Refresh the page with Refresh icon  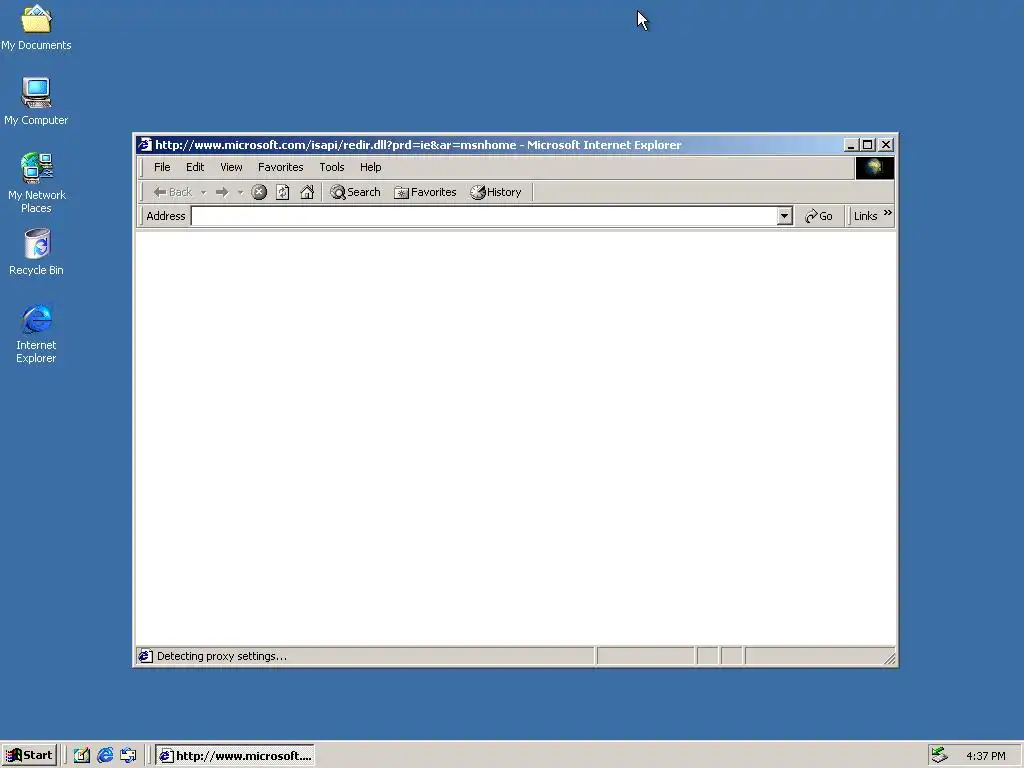point(283,192)
